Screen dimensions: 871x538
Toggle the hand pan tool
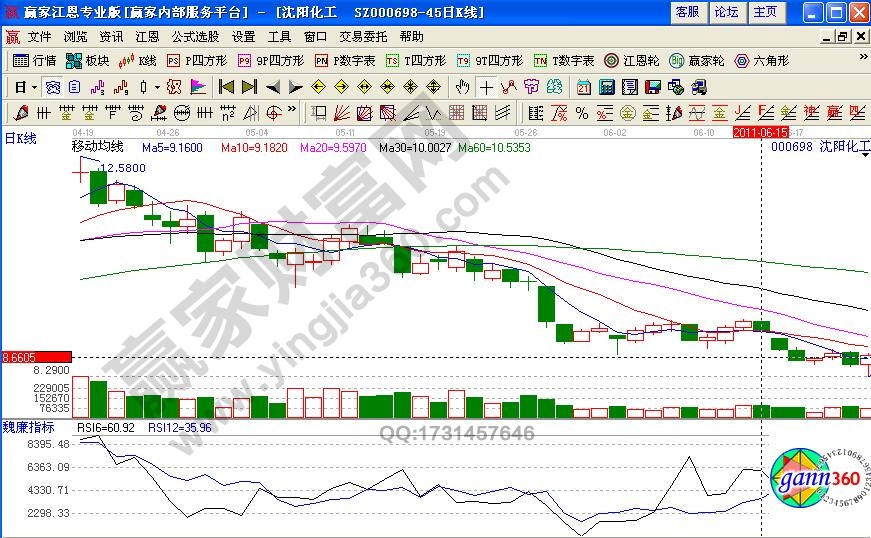[462, 87]
